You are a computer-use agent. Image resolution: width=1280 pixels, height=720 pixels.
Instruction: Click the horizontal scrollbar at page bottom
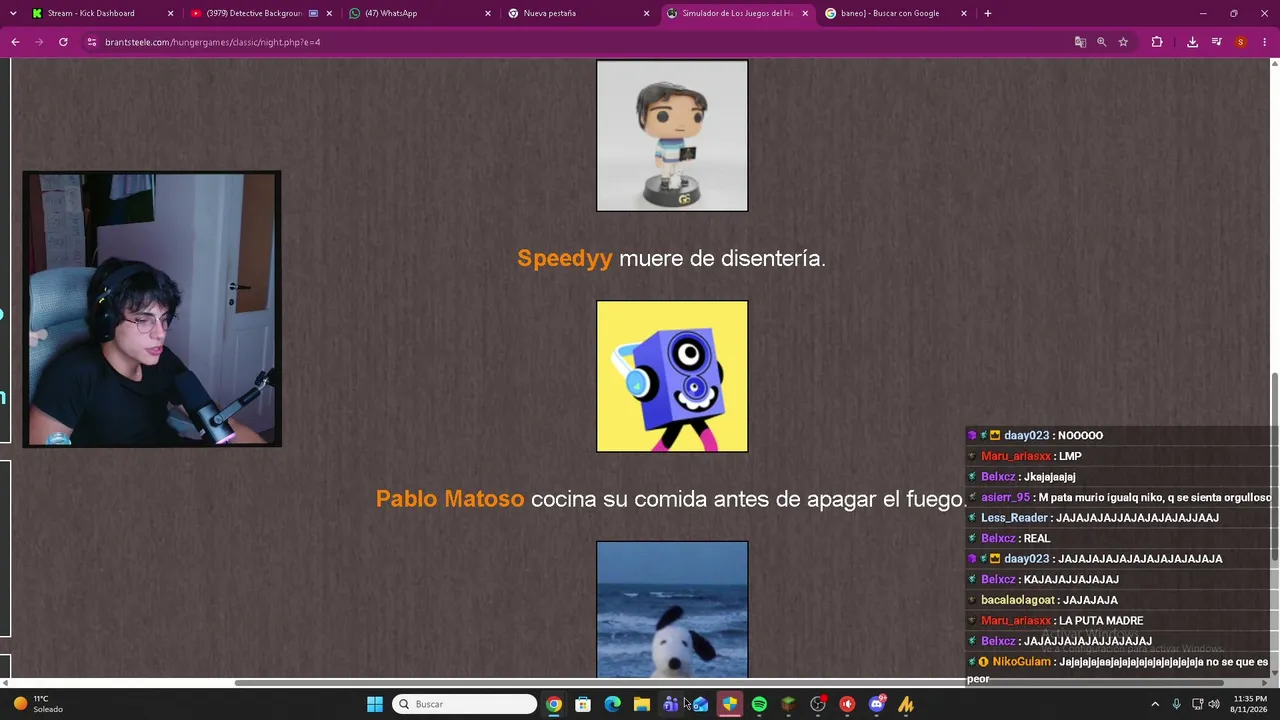click(x=730, y=683)
